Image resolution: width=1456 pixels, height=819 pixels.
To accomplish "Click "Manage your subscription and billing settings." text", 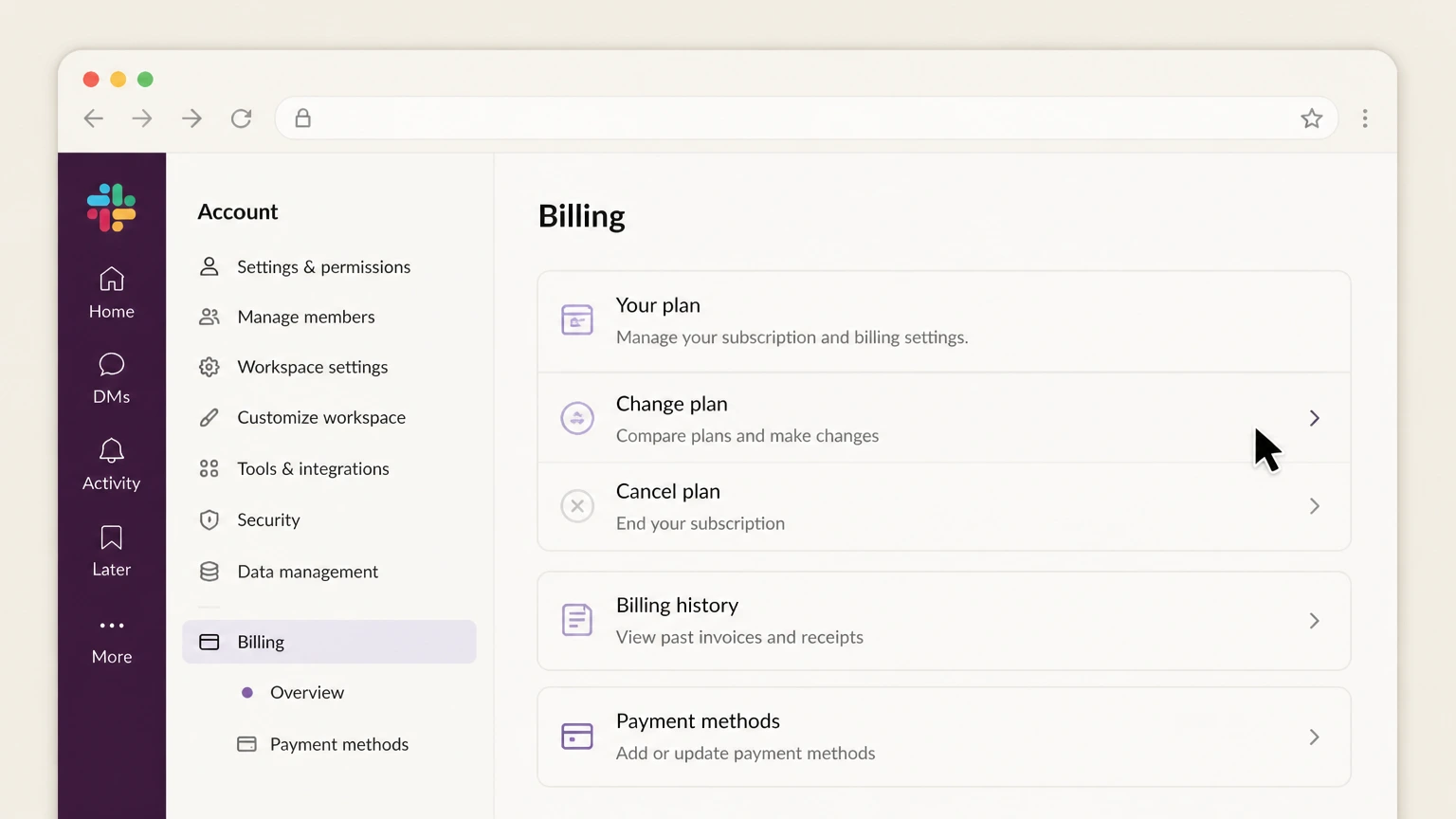I will (792, 337).
